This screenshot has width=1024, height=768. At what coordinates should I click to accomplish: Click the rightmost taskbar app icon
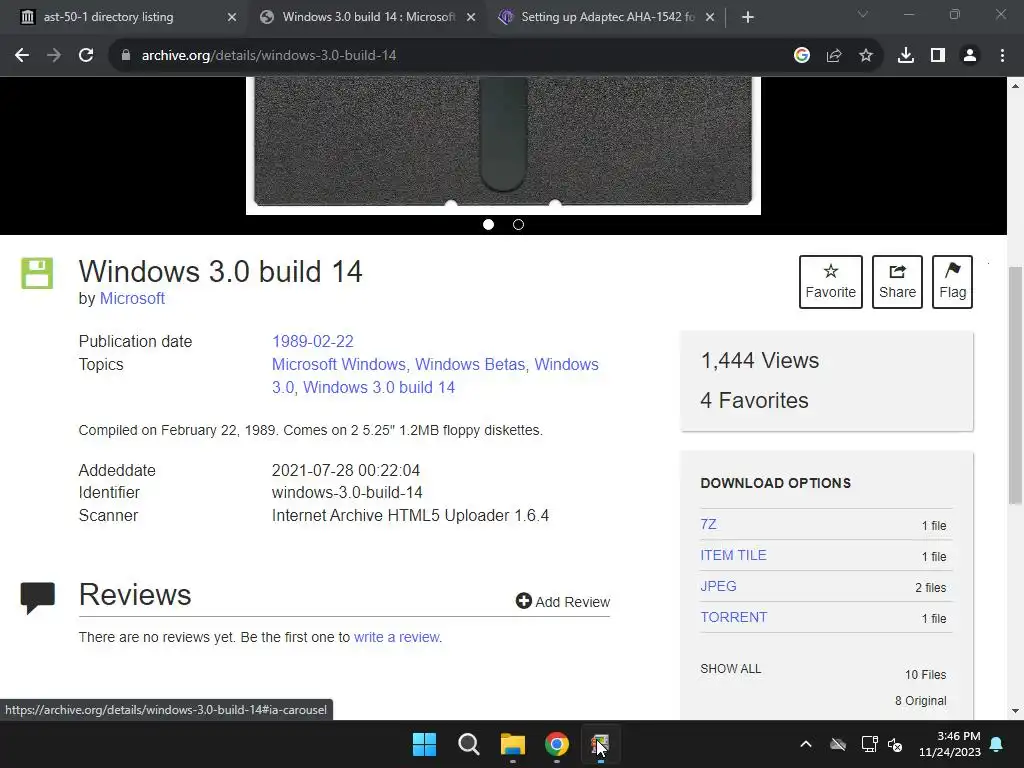600,744
